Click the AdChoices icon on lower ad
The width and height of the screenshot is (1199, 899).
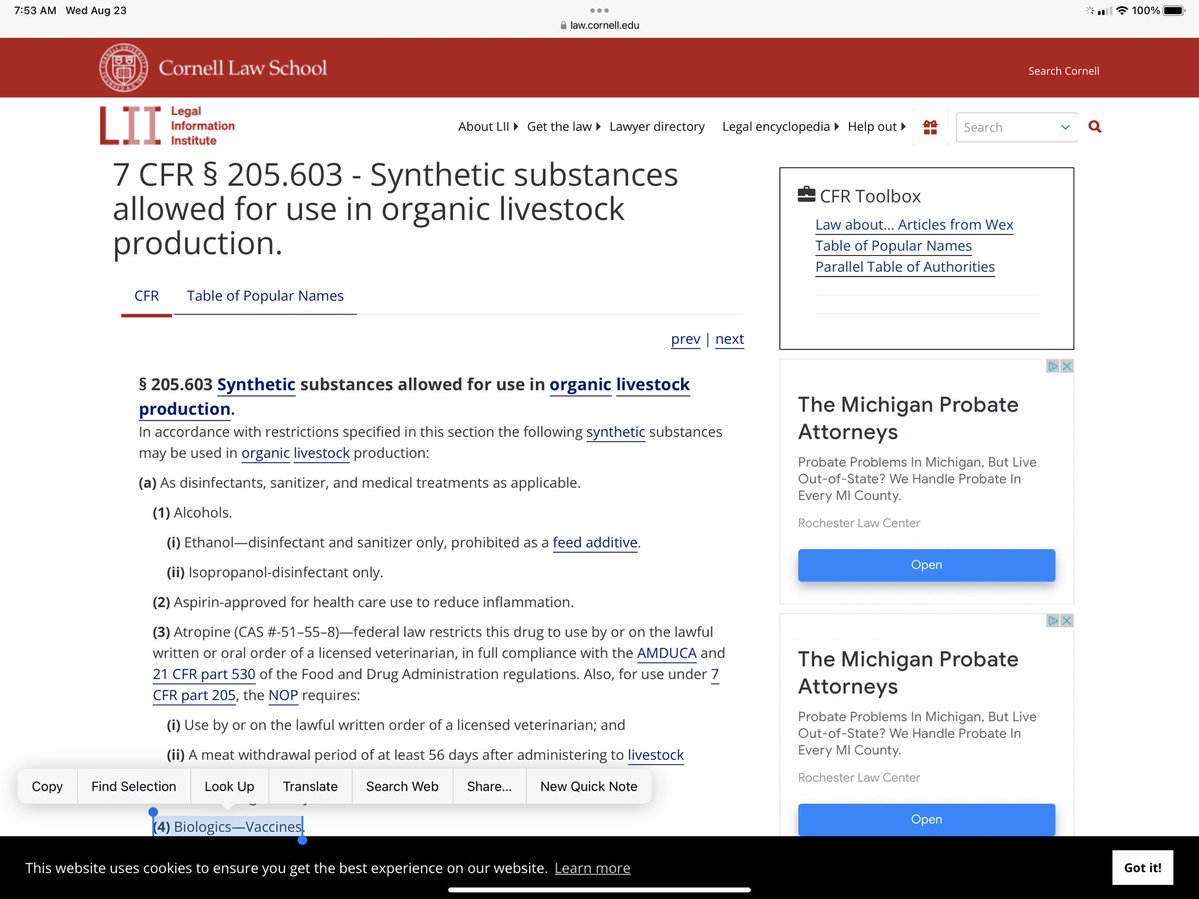click(1053, 621)
